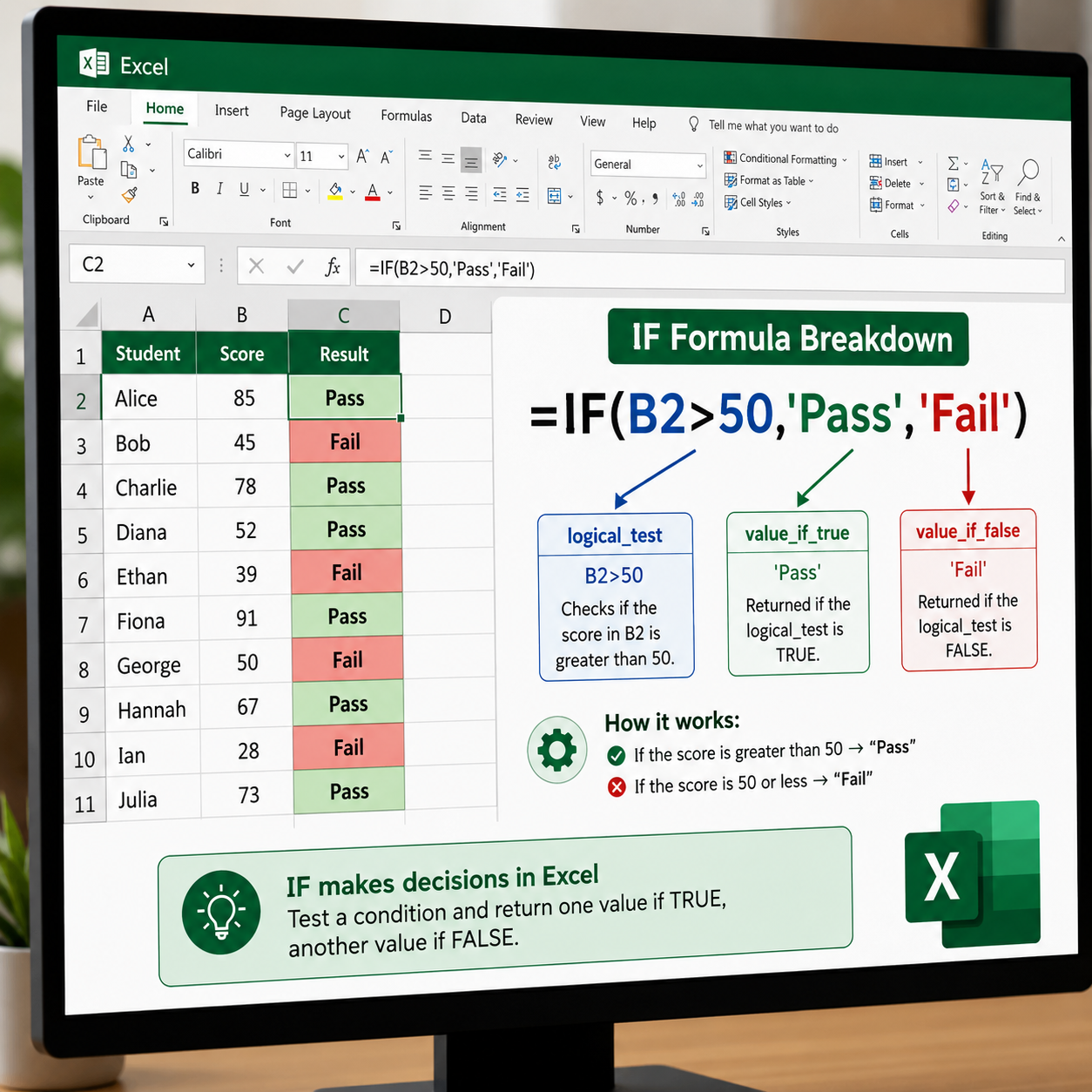
Task: Click the Delete cells button
Action: [898, 184]
